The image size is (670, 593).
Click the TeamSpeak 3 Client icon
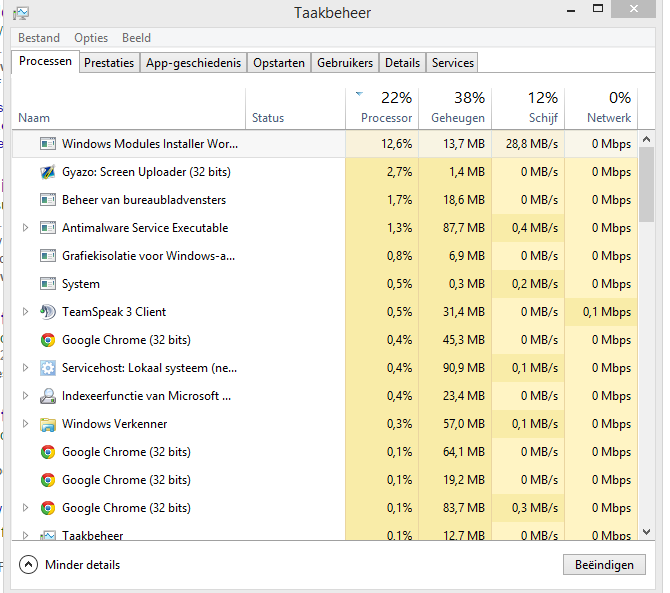click(48, 312)
